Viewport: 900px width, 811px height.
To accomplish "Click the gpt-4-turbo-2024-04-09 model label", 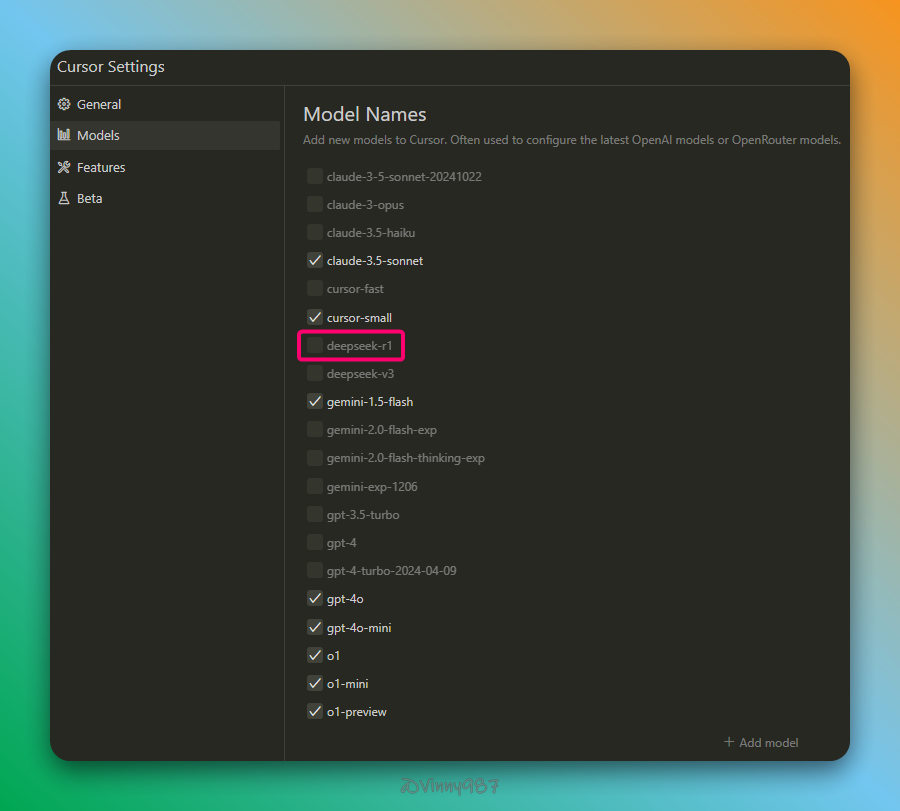I will click(x=391, y=571).
